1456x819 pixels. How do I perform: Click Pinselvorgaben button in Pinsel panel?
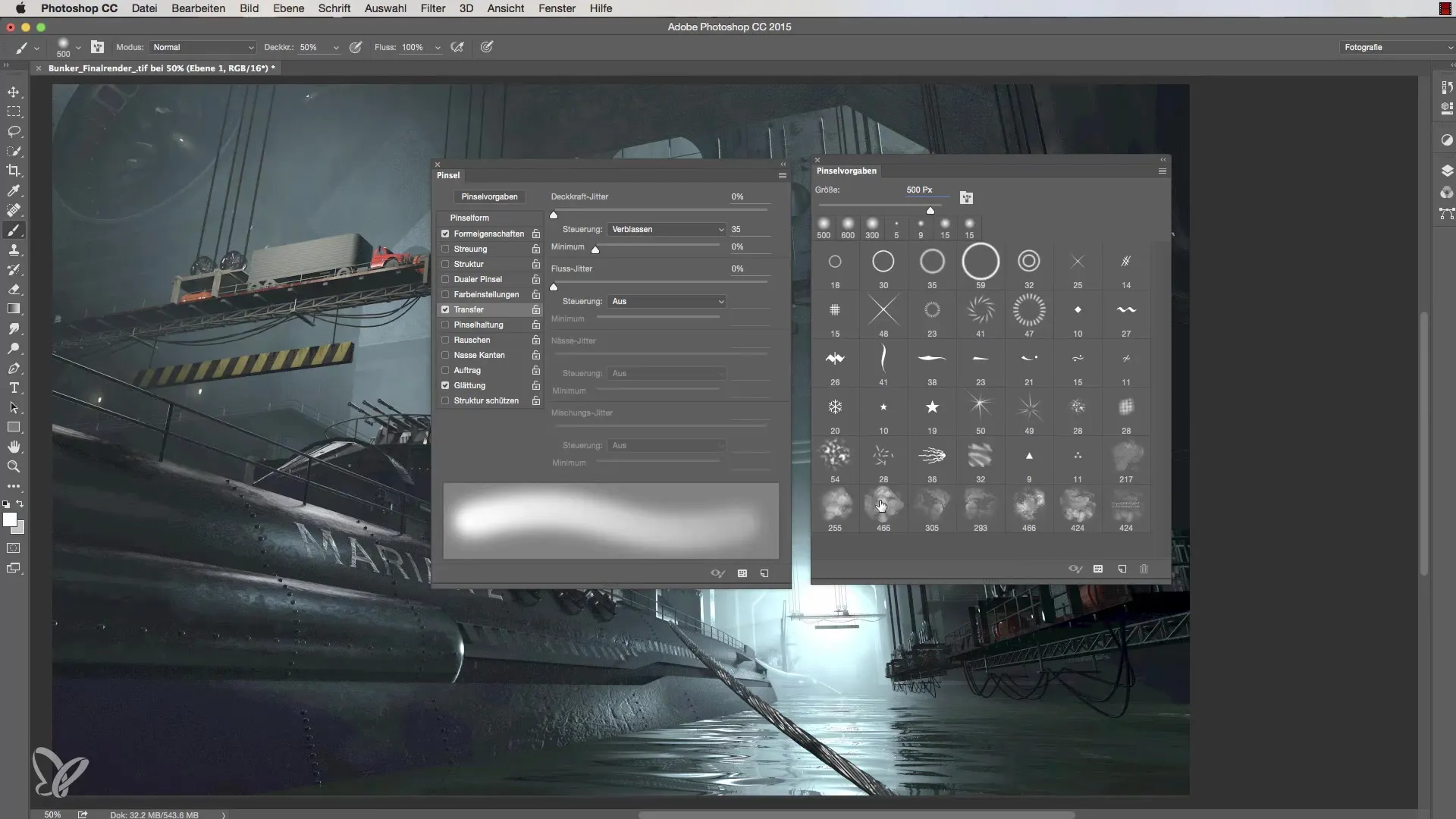(x=489, y=196)
